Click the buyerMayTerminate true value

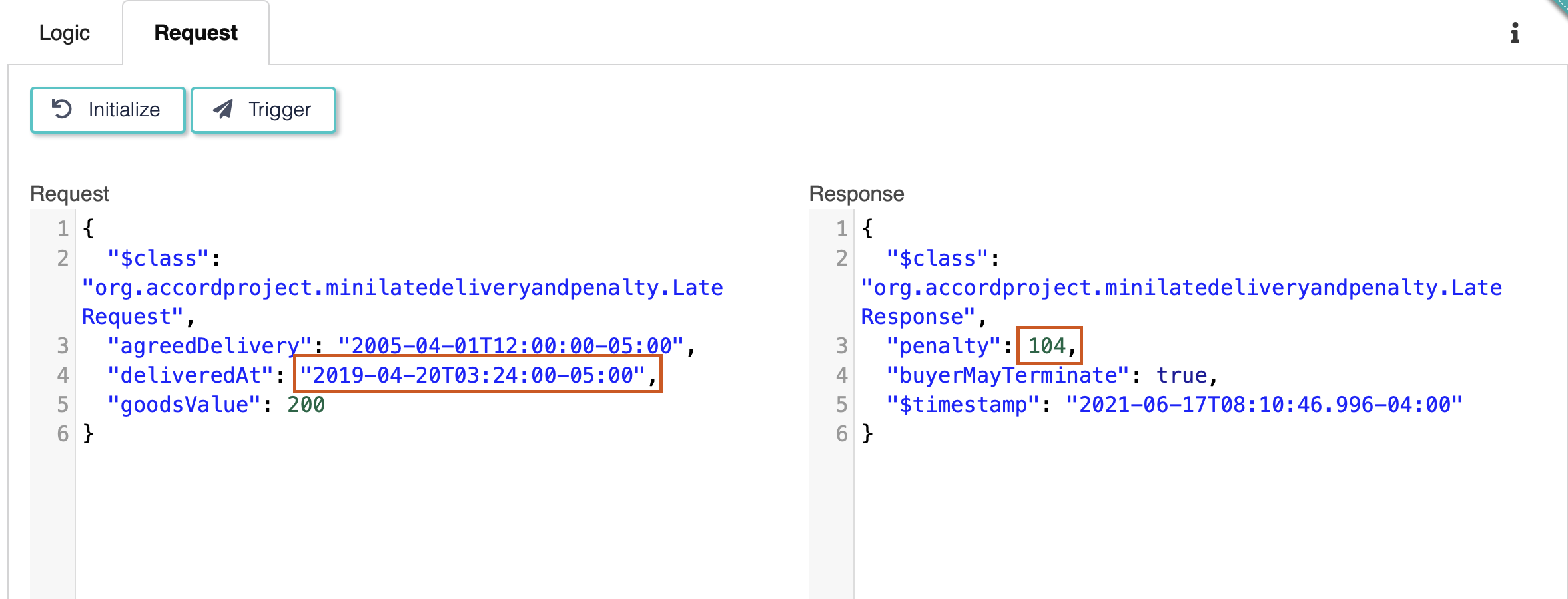pyautogui.click(x=1181, y=375)
